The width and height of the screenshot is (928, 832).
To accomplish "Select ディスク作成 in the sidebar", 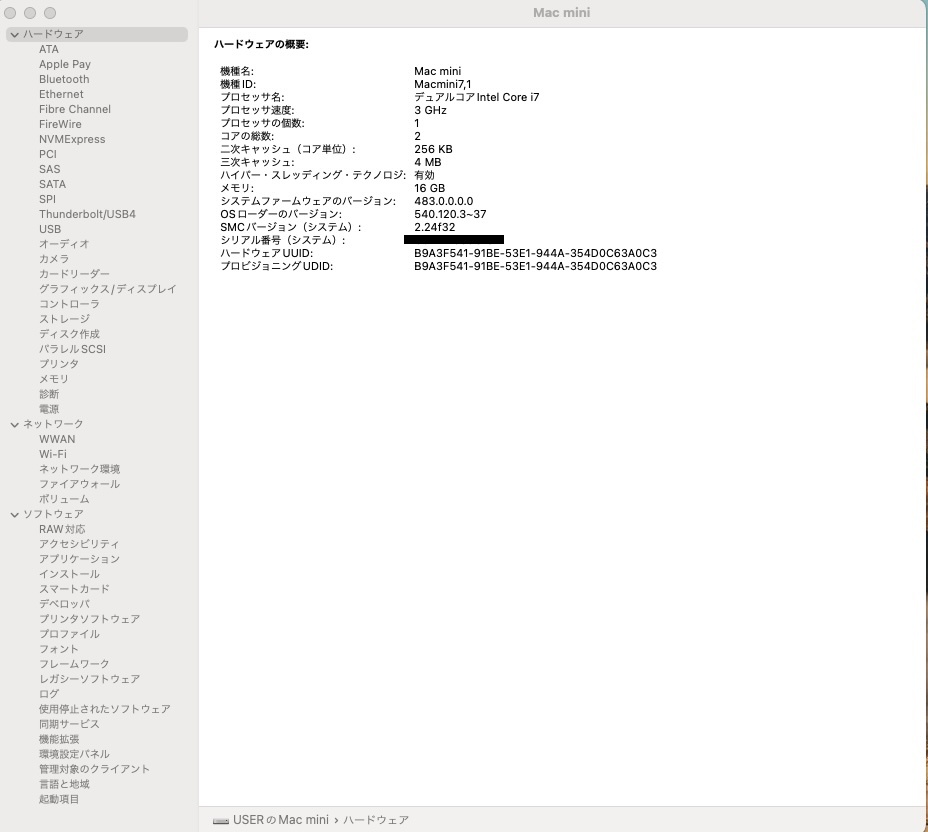I will click(x=69, y=334).
